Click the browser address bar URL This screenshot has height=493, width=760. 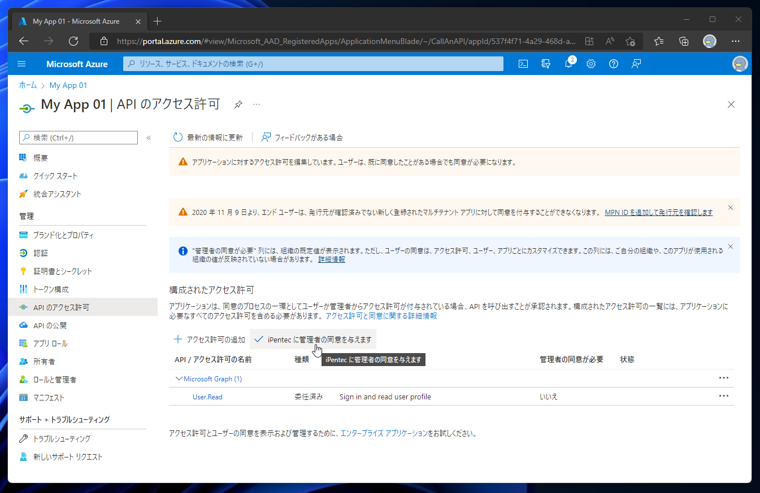346,41
